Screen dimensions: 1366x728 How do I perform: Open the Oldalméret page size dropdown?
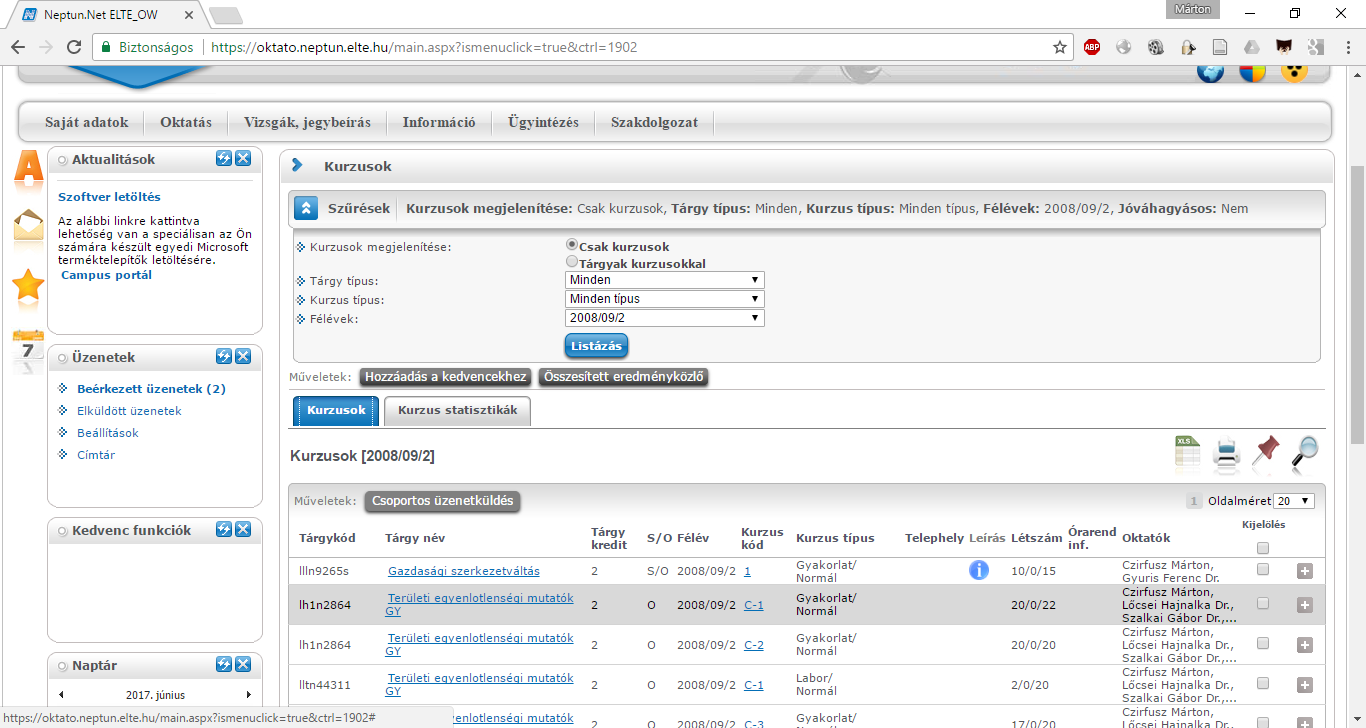pos(1294,501)
